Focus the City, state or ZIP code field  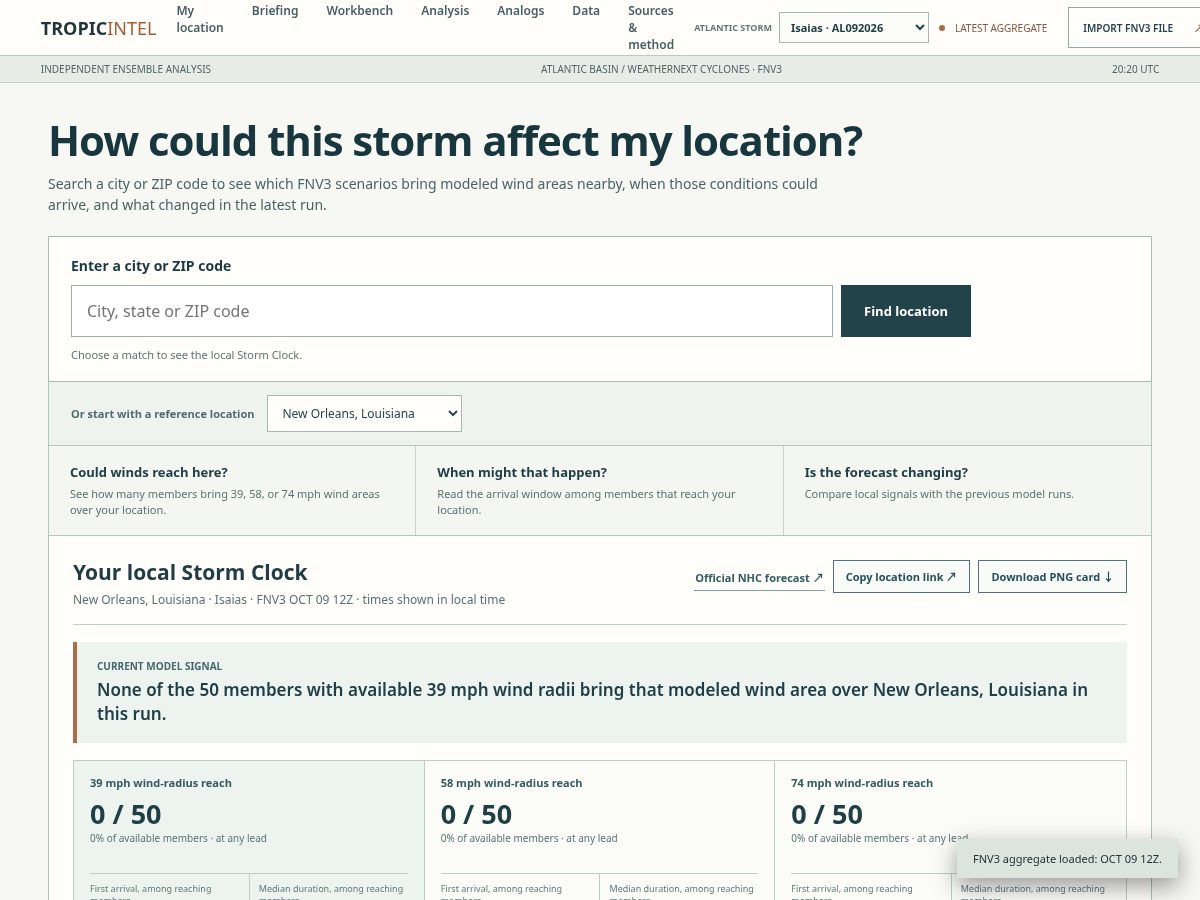tap(452, 311)
